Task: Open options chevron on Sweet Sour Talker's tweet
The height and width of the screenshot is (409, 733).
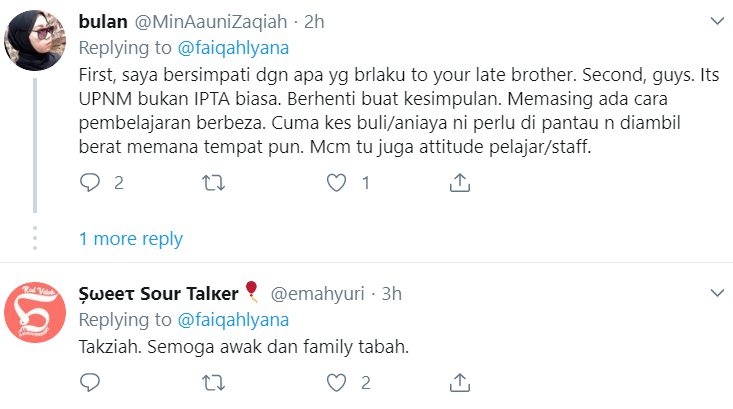Action: (x=717, y=293)
